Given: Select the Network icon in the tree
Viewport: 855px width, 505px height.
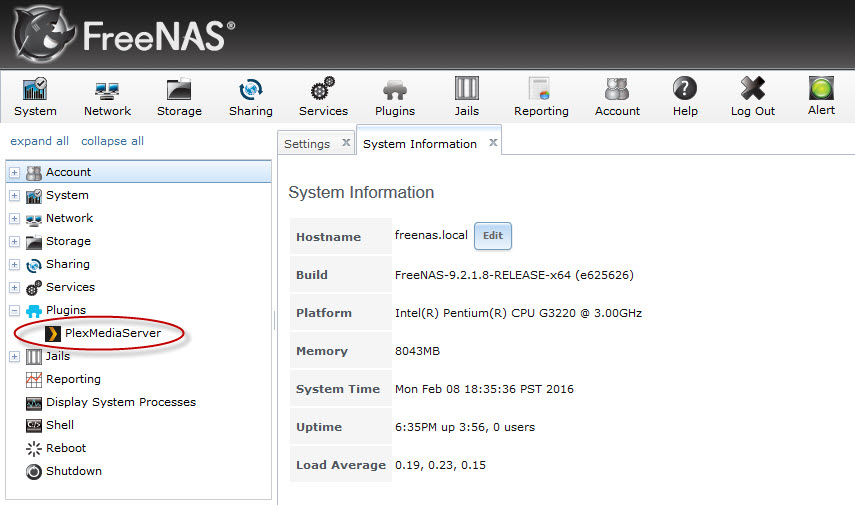Looking at the screenshot, I should click(x=34, y=219).
